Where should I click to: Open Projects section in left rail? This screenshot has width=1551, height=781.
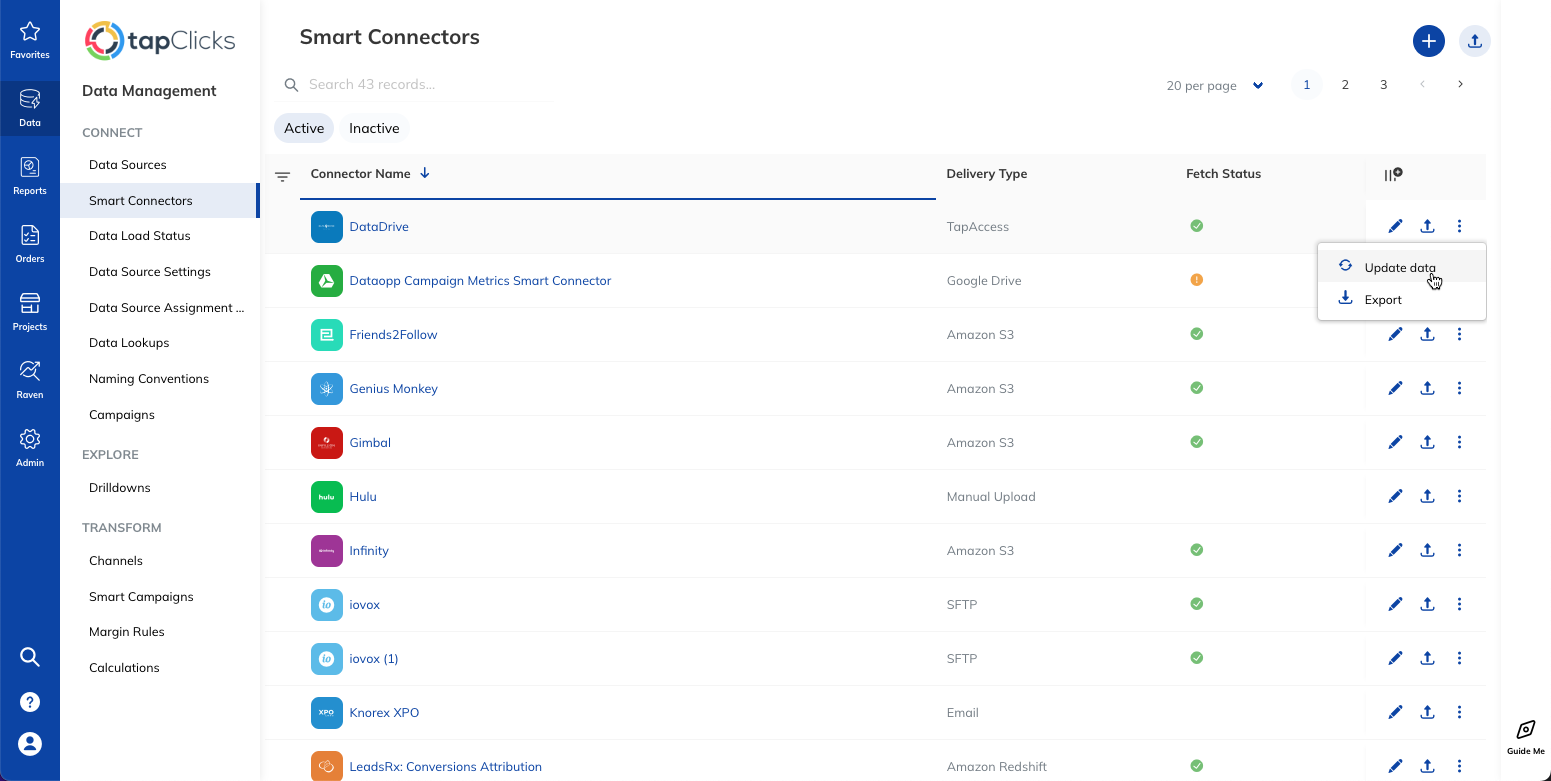[30, 312]
